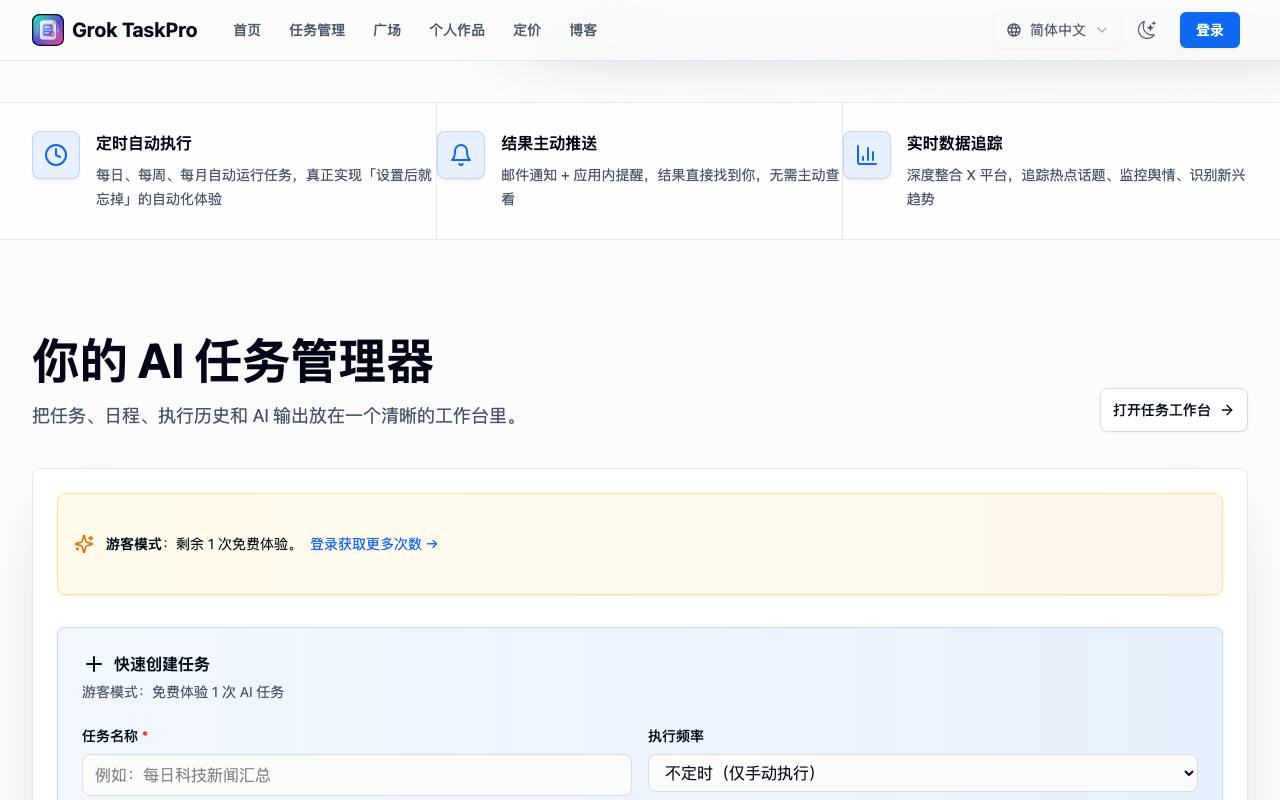The height and width of the screenshot is (800, 1280).
Task: Click the 你的 AI 任务管理器 heading
Action: tap(233, 361)
